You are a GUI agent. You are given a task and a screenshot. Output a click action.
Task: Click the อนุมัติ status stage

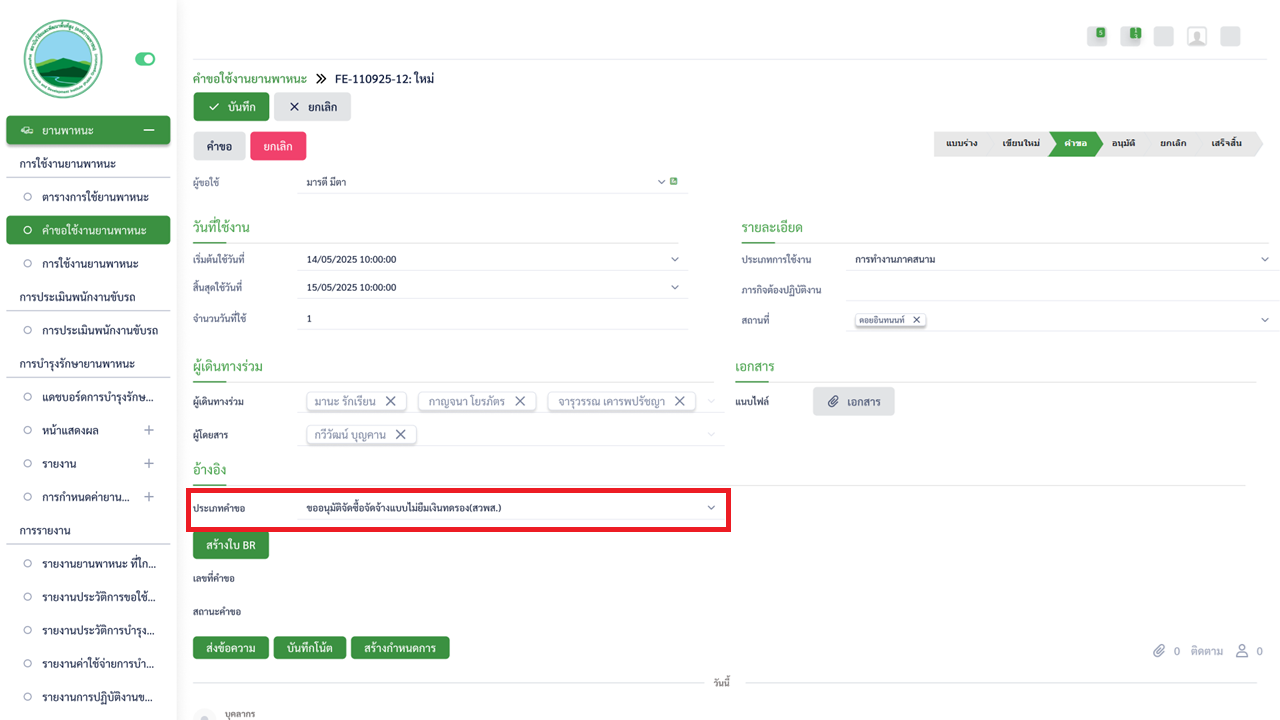click(x=1123, y=144)
